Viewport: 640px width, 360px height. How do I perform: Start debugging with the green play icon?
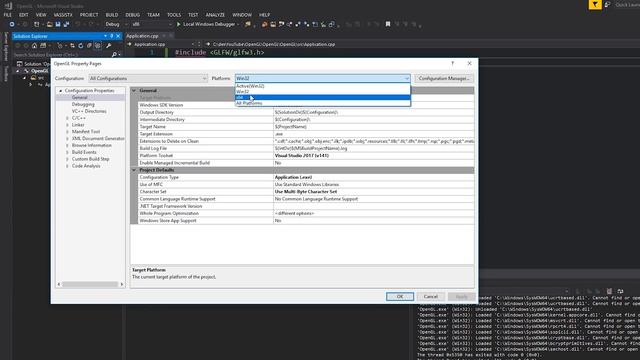point(178,24)
